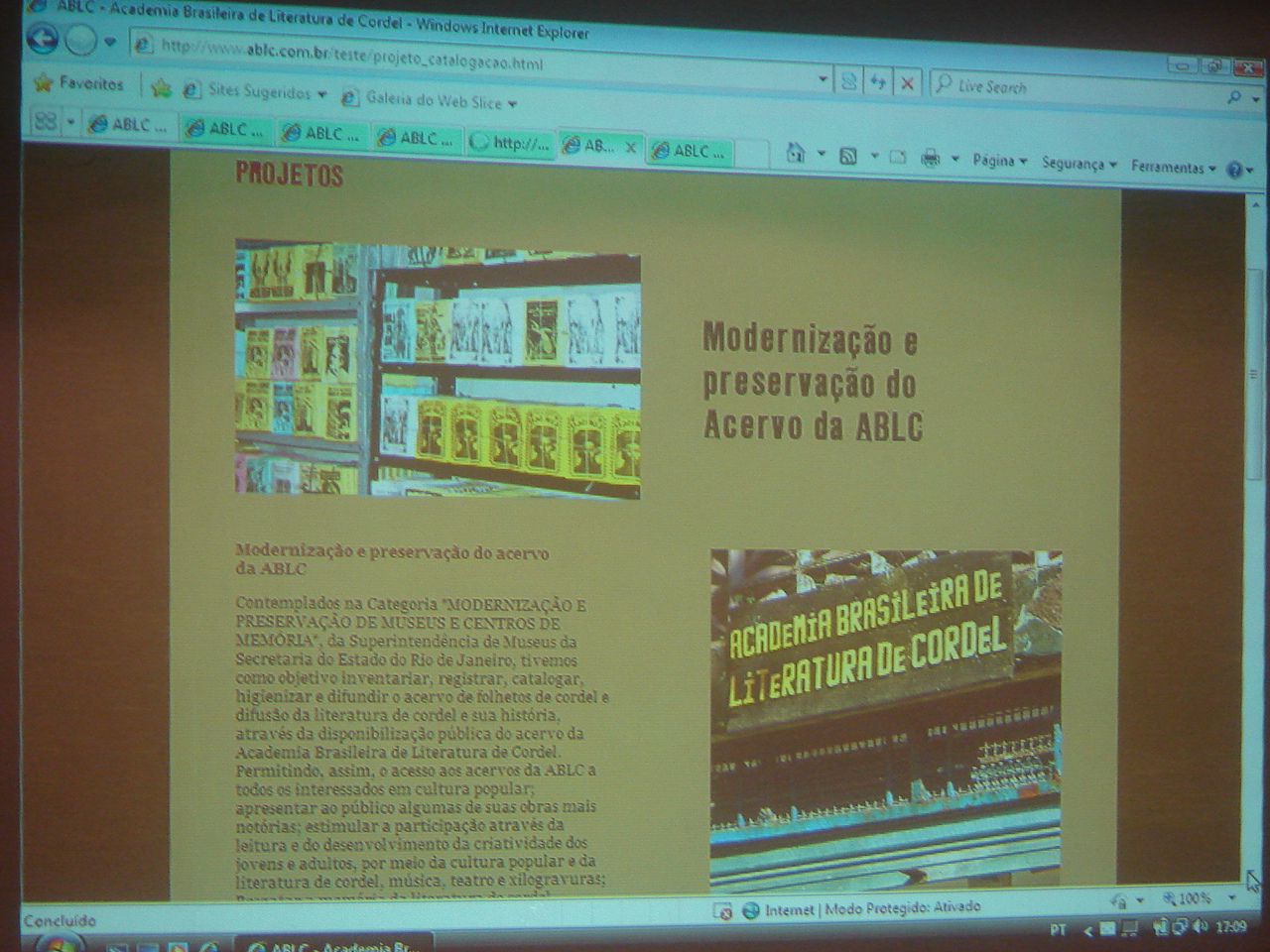
Task: Open the Ferramentas menu
Action: tap(1174, 167)
